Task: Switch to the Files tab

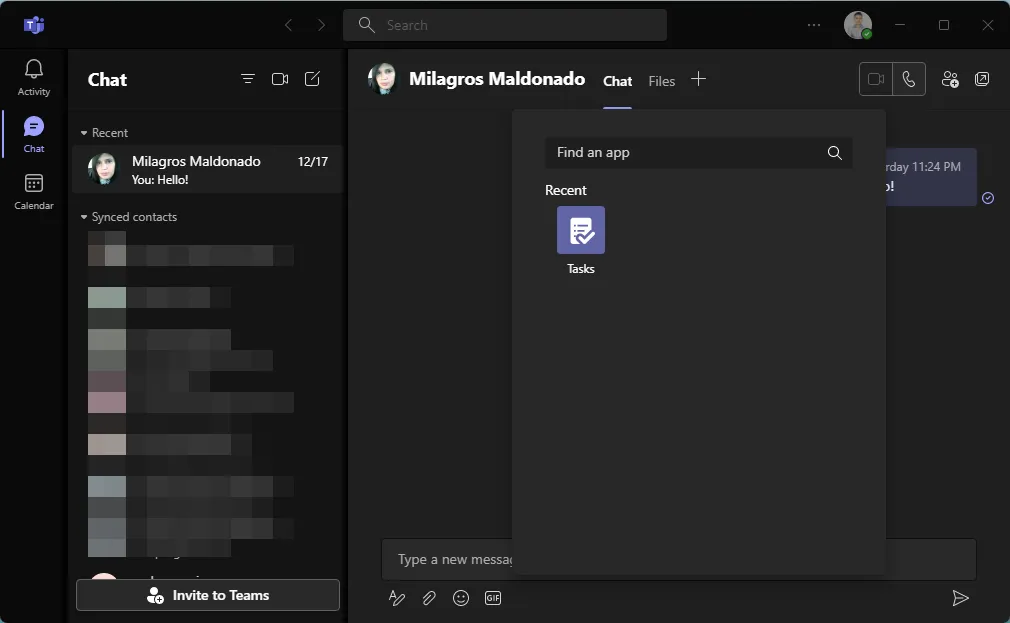Action: coord(661,81)
